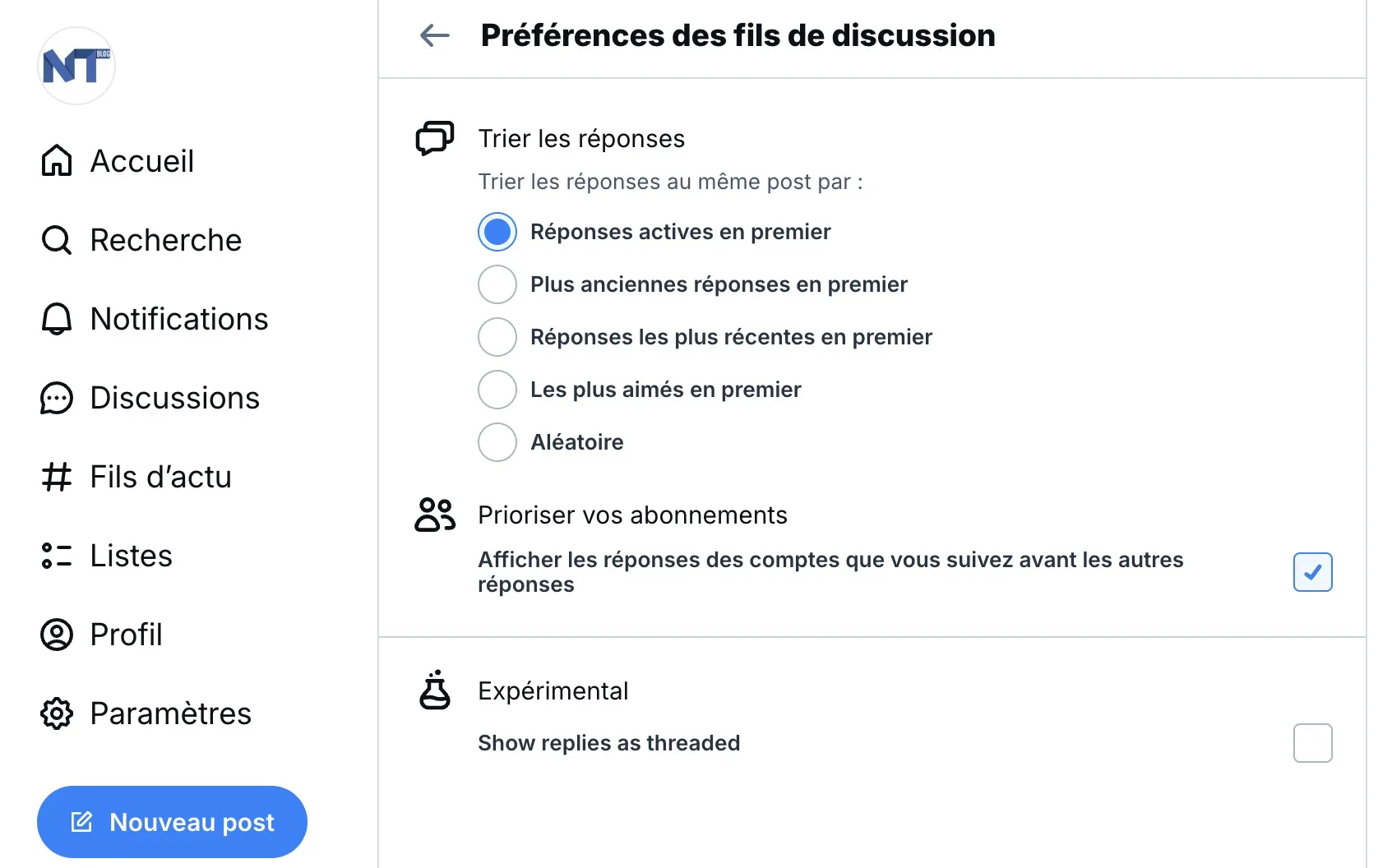
Task: Click the Listes icon in sidebar
Action: [56, 556]
